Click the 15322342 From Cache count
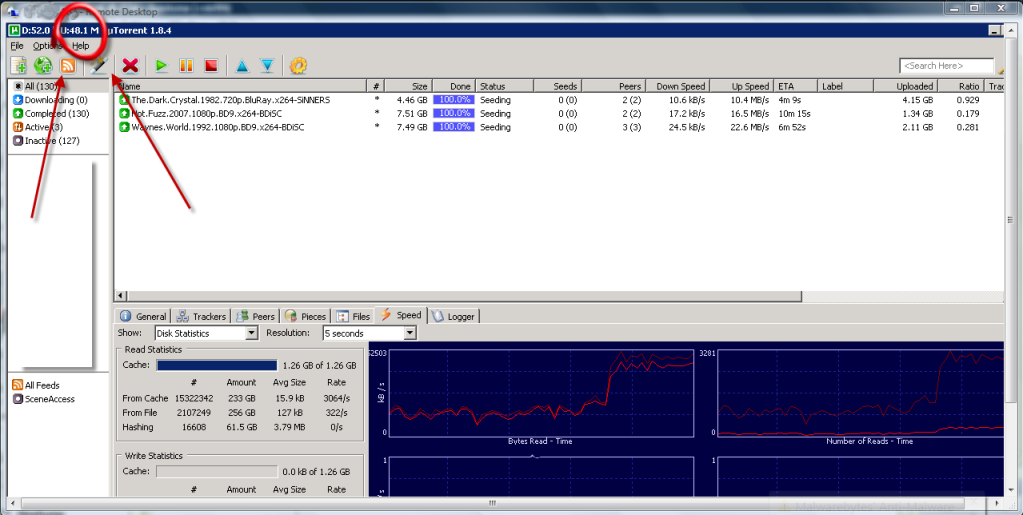1023x515 pixels. click(194, 398)
